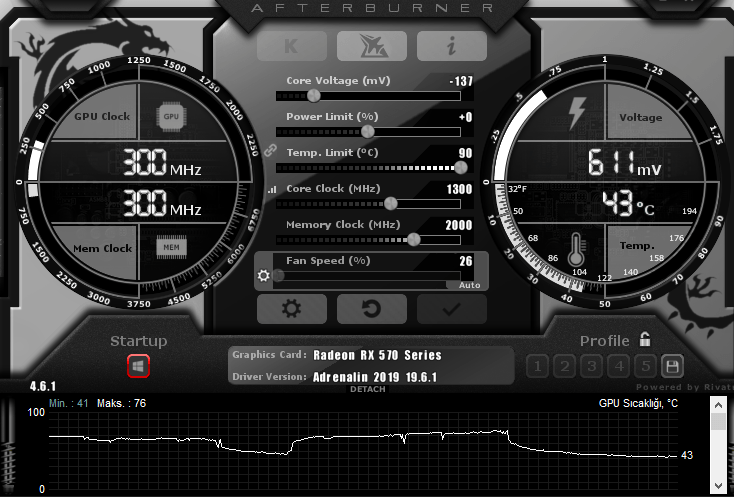Image resolution: width=734 pixels, height=497 pixels.
Task: Select profile slot 2
Action: [x=565, y=366]
